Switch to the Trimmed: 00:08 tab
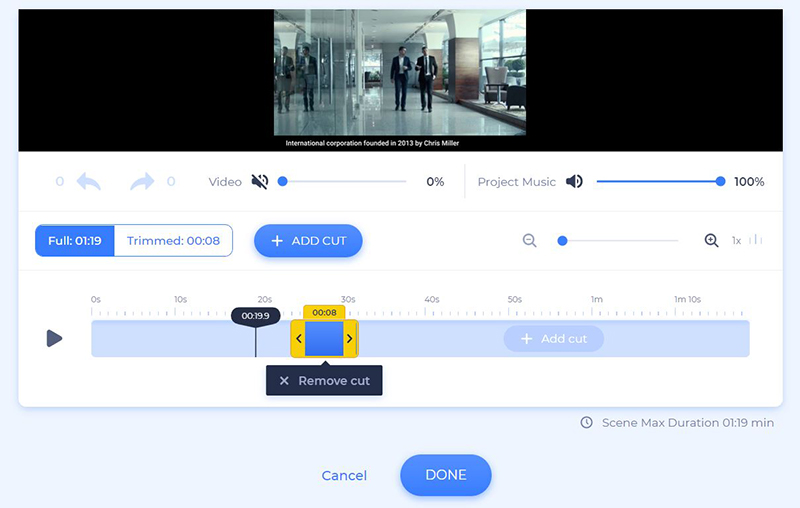 (x=173, y=241)
